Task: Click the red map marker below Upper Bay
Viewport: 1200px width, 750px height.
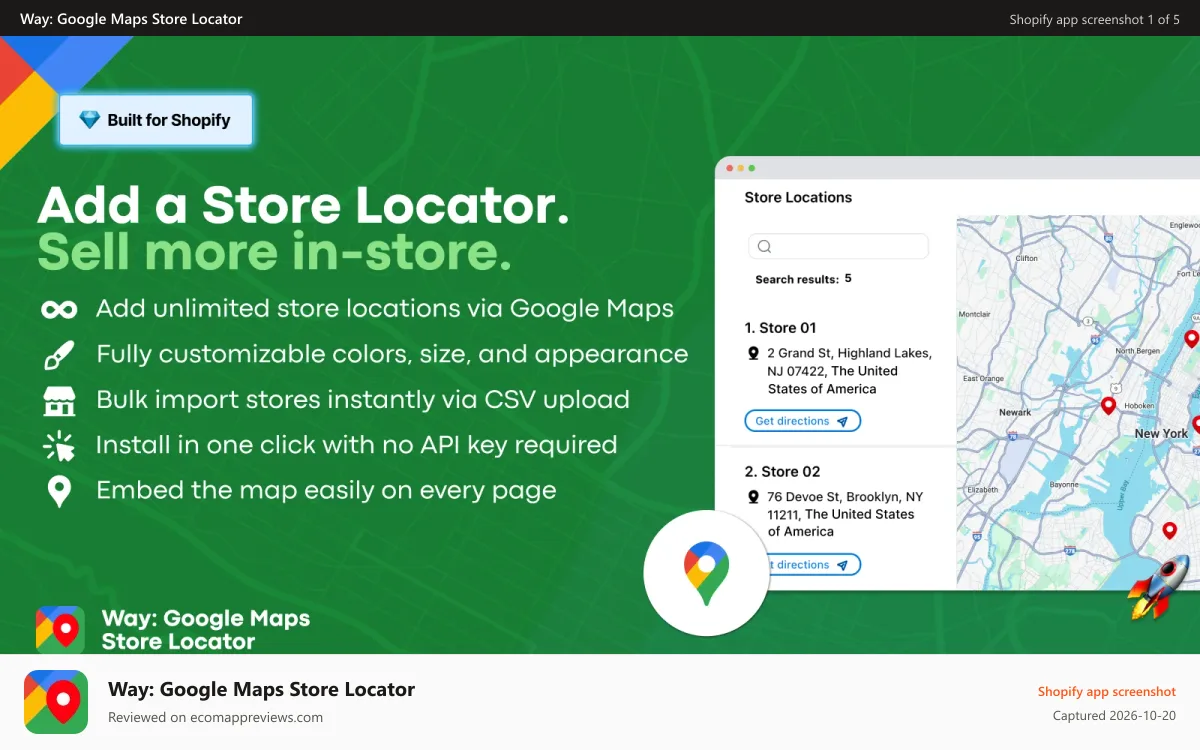Action: pyautogui.click(x=1170, y=531)
